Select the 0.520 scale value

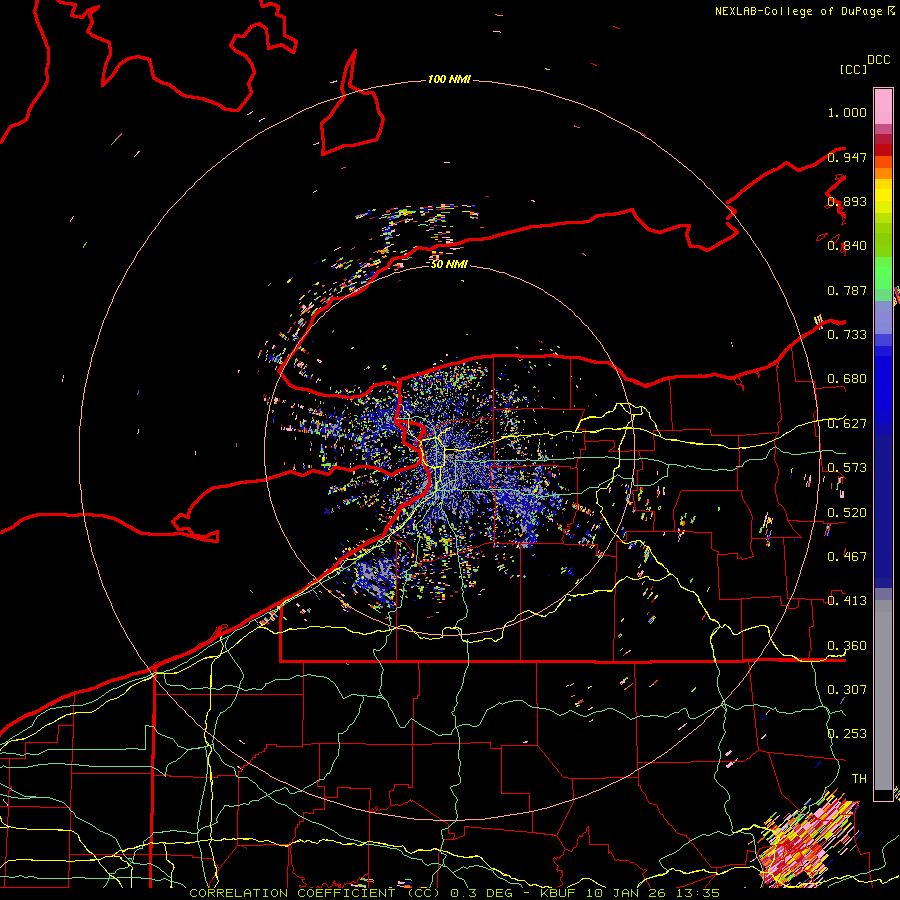point(847,513)
